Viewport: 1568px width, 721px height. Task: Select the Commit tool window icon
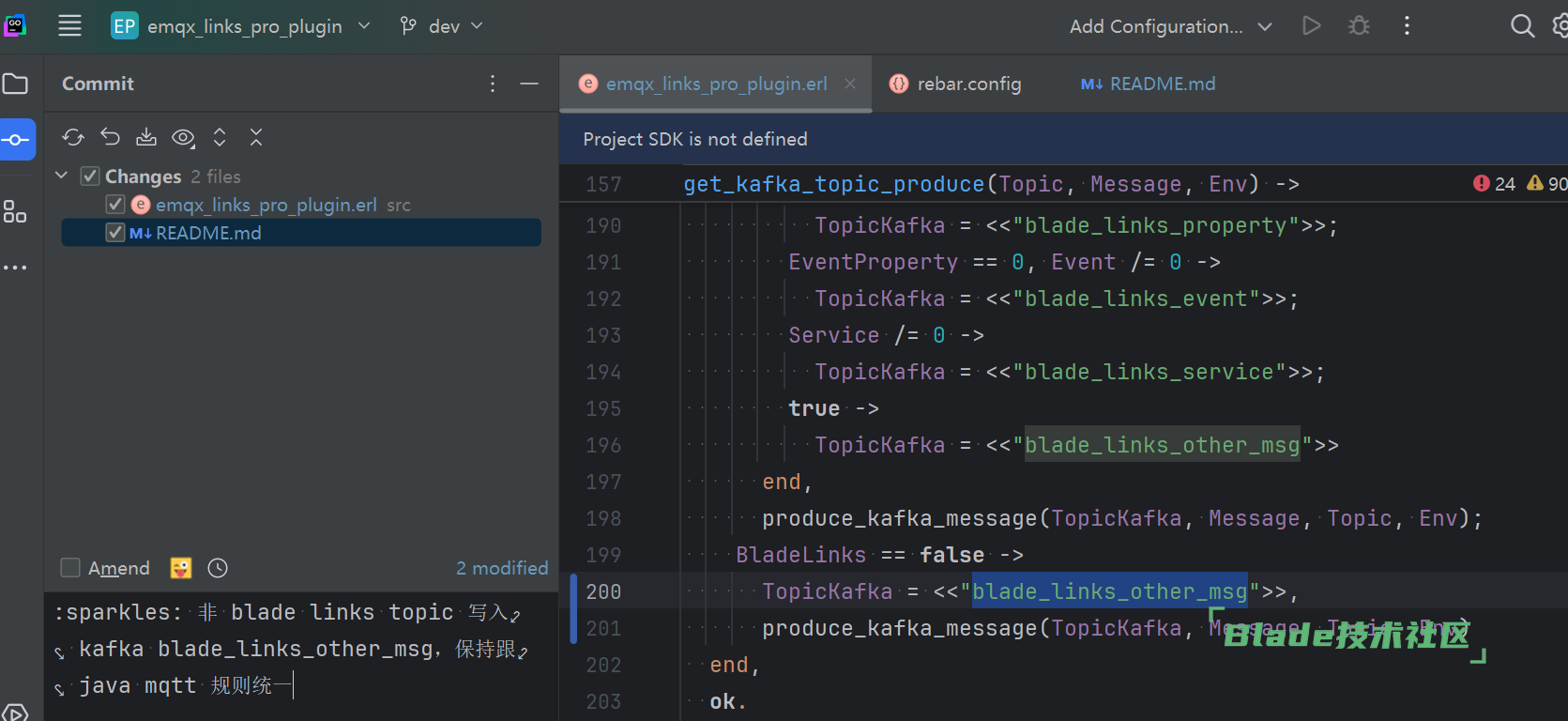tap(15, 140)
